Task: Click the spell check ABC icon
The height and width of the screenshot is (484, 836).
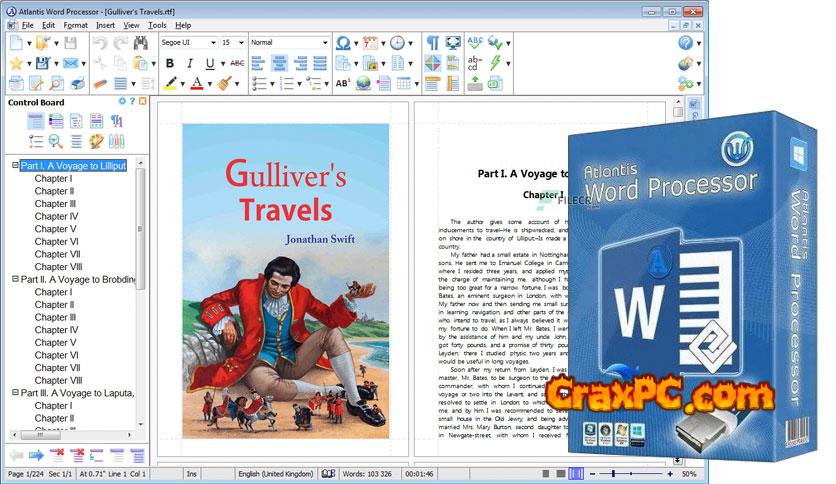Action: (475, 43)
